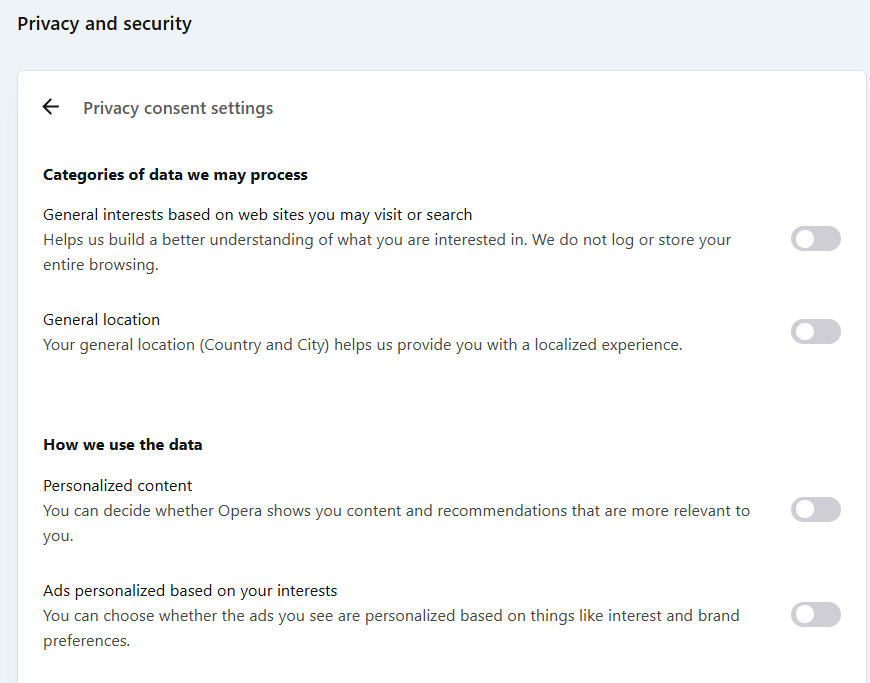Click the General interests based on web sites label
Image resolution: width=870 pixels, height=683 pixels.
click(257, 215)
